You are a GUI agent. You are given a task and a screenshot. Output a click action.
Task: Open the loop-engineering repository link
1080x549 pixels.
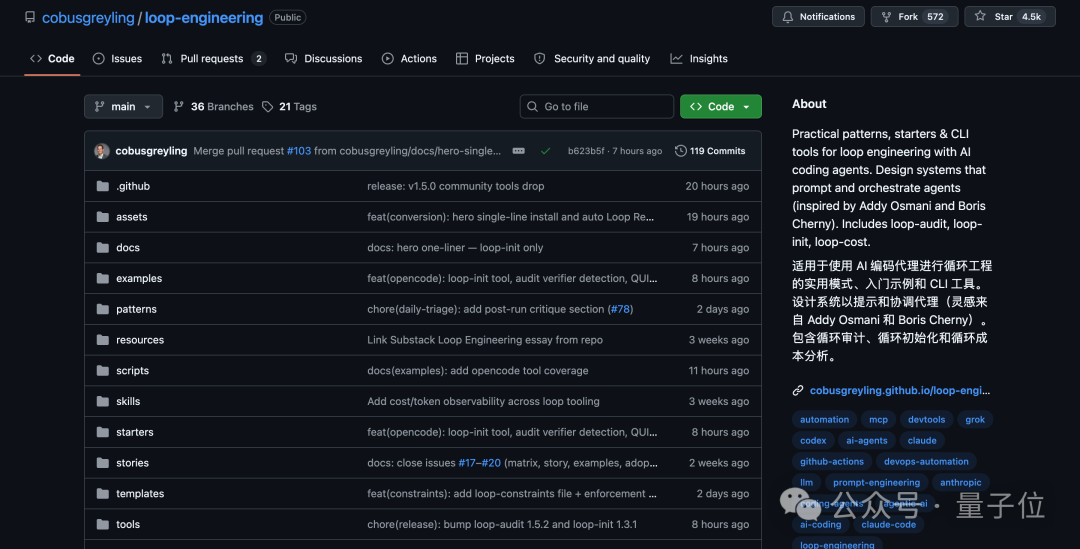204,18
